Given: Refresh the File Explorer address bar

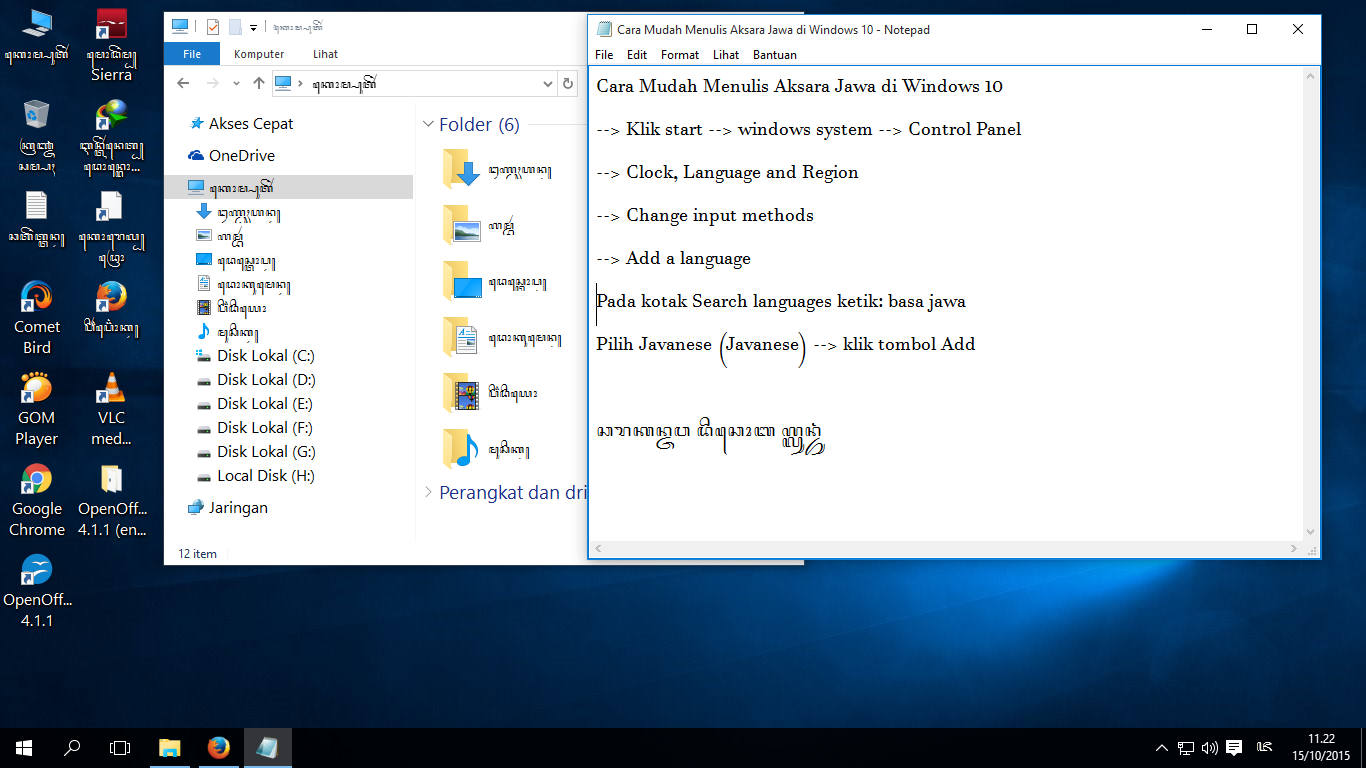Looking at the screenshot, I should pyautogui.click(x=569, y=83).
